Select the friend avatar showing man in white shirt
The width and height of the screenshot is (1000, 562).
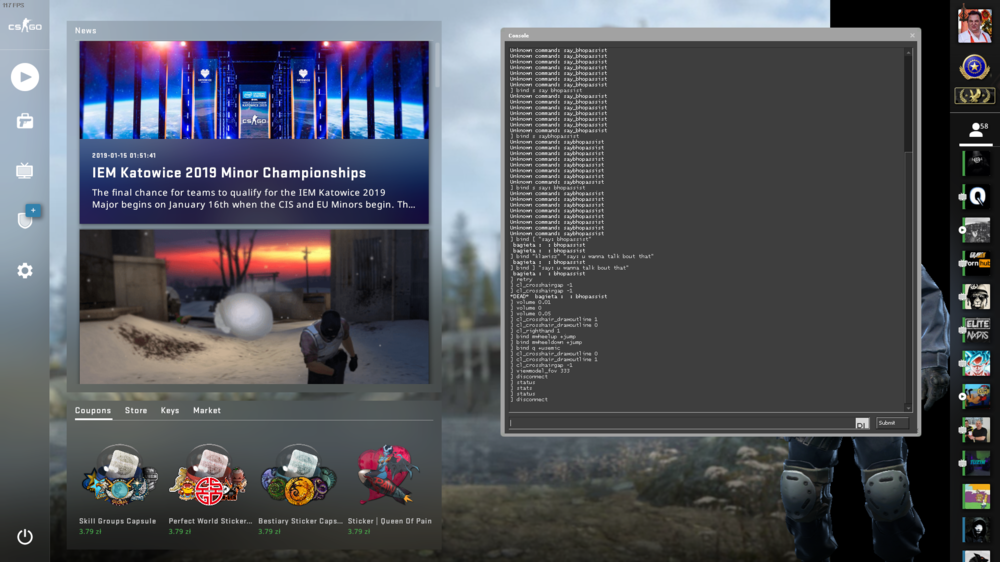976,430
